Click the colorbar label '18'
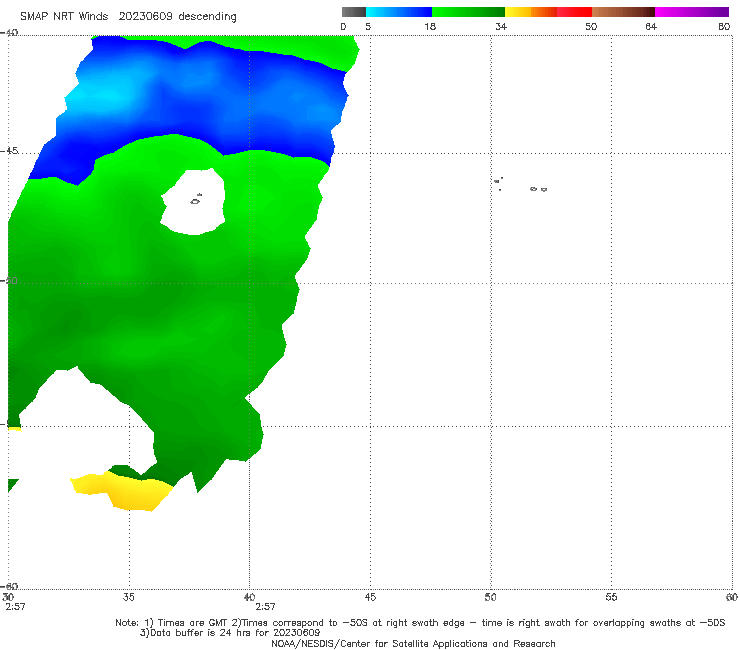The image size is (740, 650). point(430,26)
